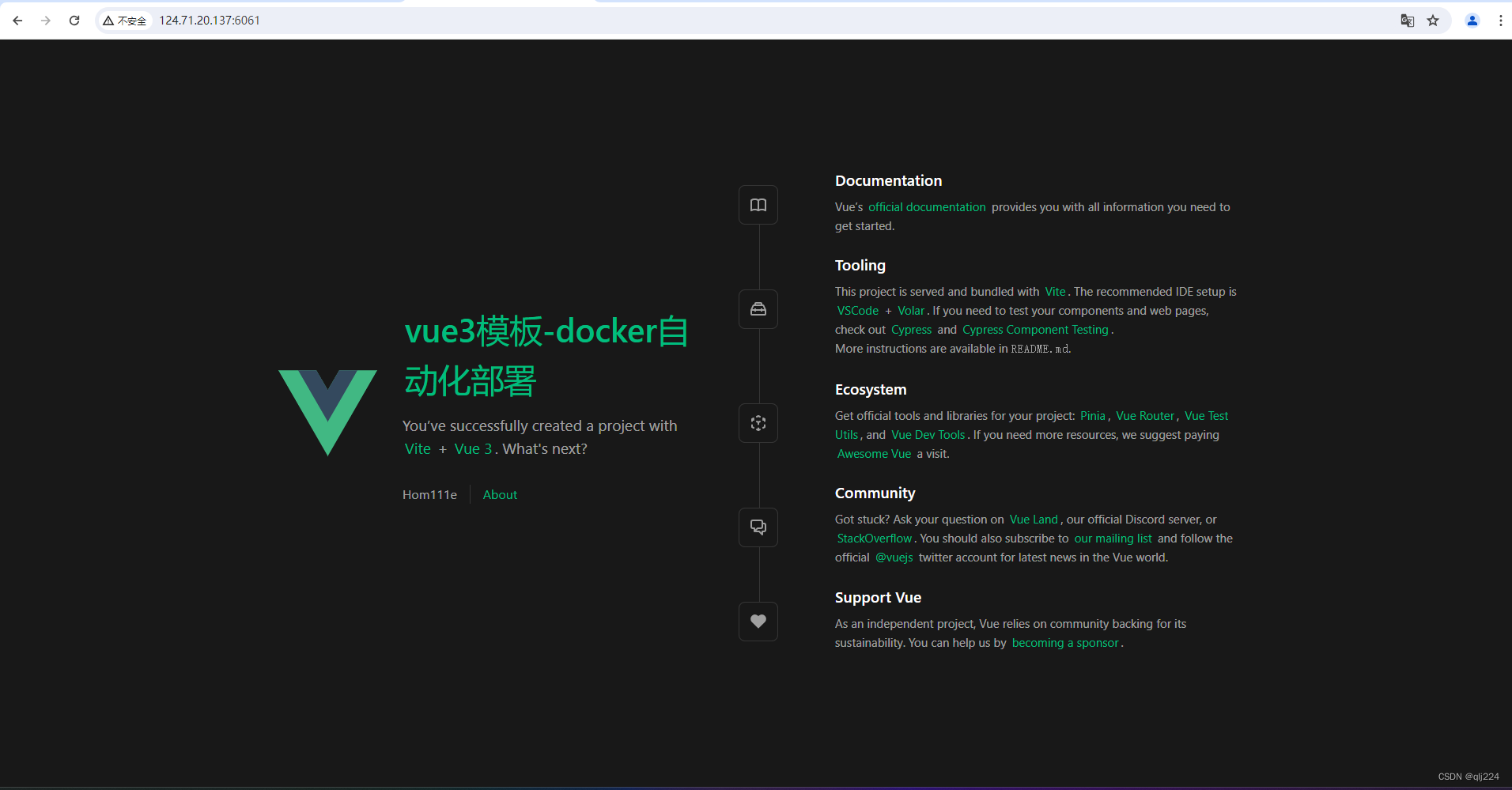Bookmark this page with the star icon
Screen dimensions: 1512x790
(1433, 21)
